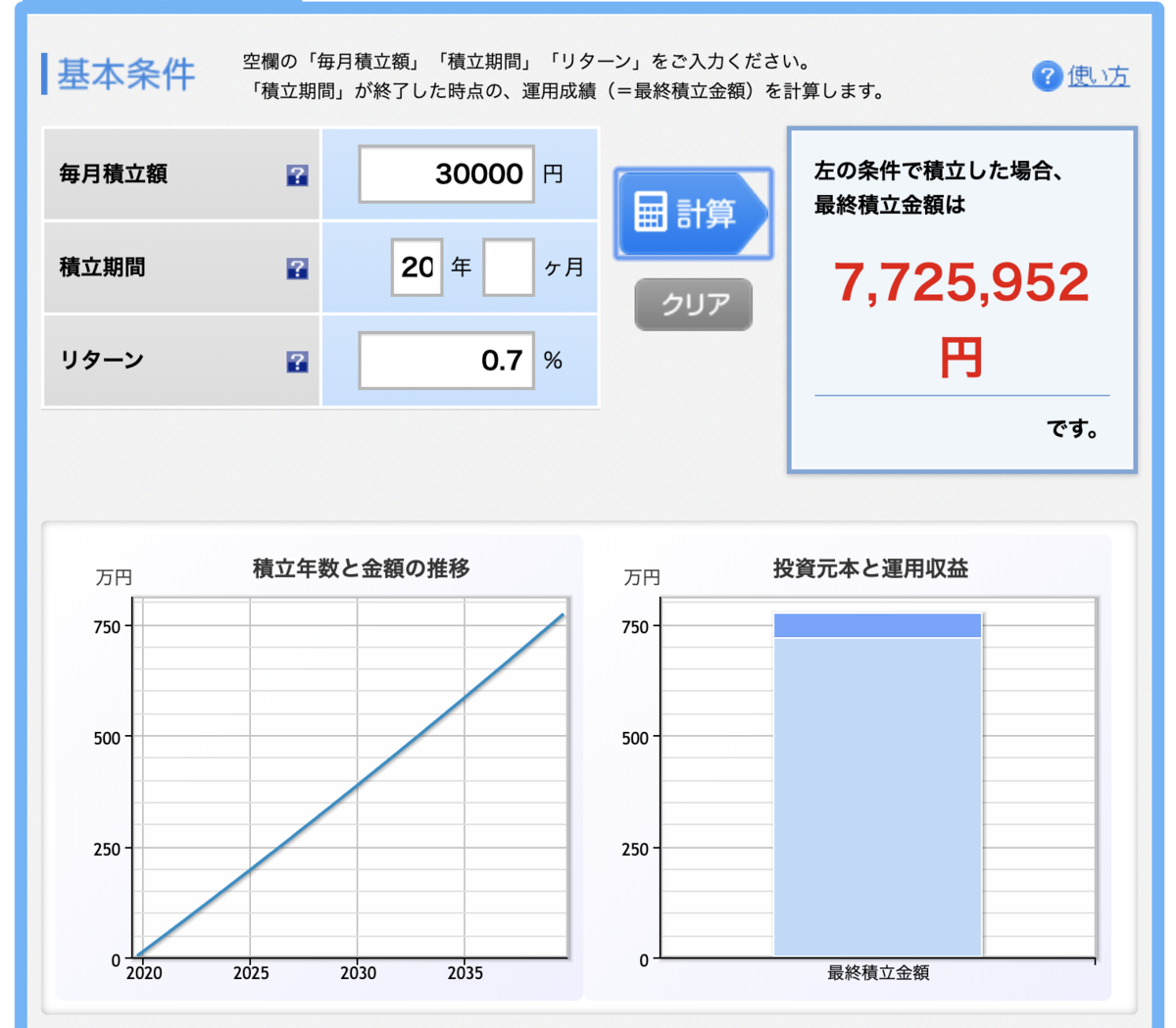Click the 毎月積立額 label

click(x=113, y=174)
